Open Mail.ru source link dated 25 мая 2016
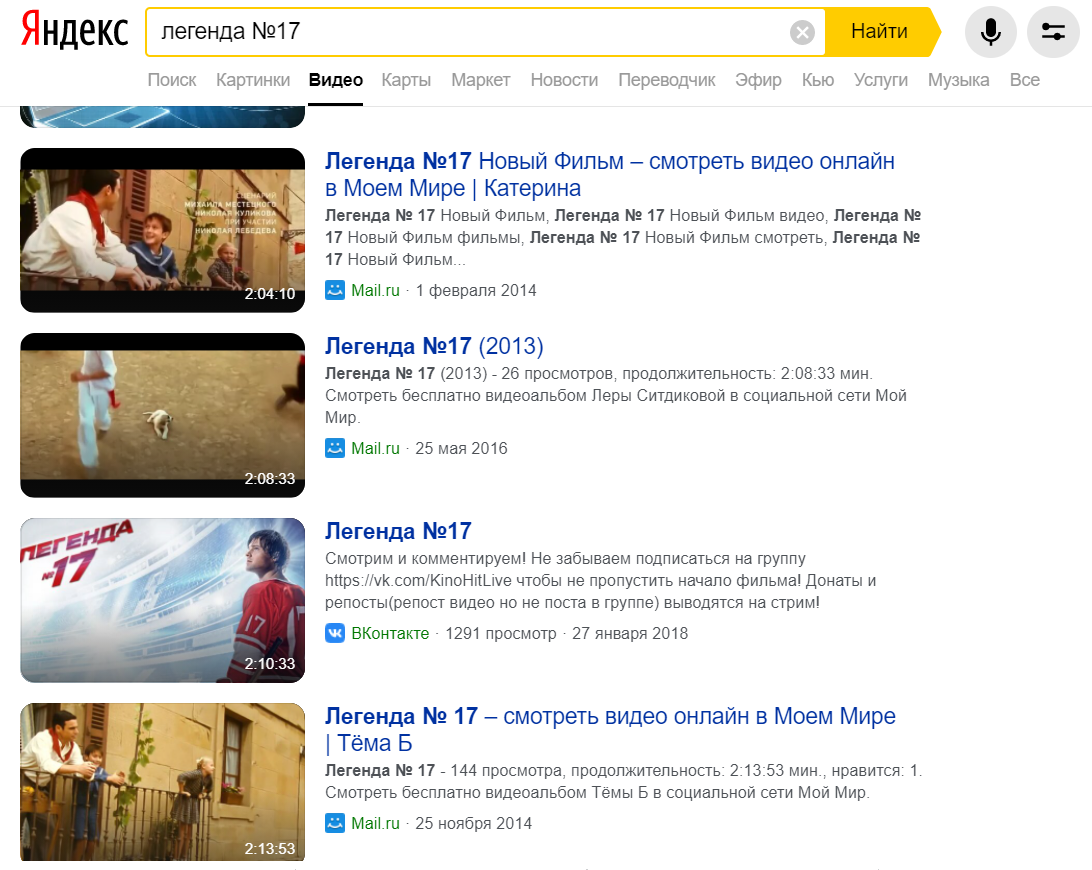1092x870 pixels. coord(375,449)
